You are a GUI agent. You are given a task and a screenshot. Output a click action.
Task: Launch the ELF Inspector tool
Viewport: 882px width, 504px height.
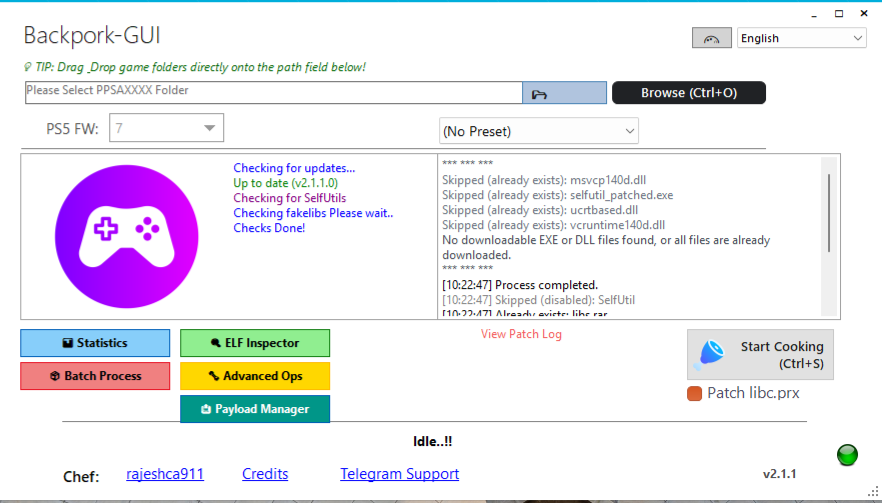[x=255, y=343]
